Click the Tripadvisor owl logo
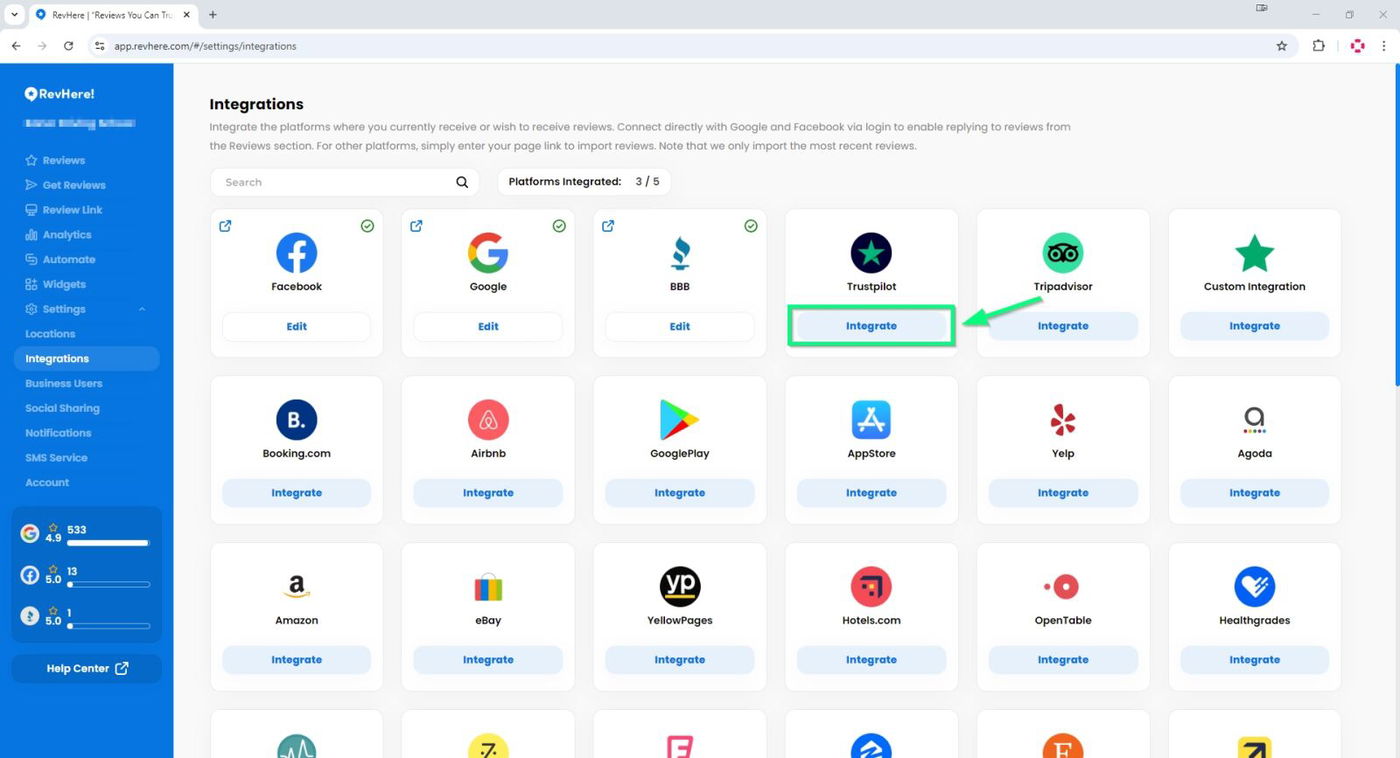1400x758 pixels. 1063,253
